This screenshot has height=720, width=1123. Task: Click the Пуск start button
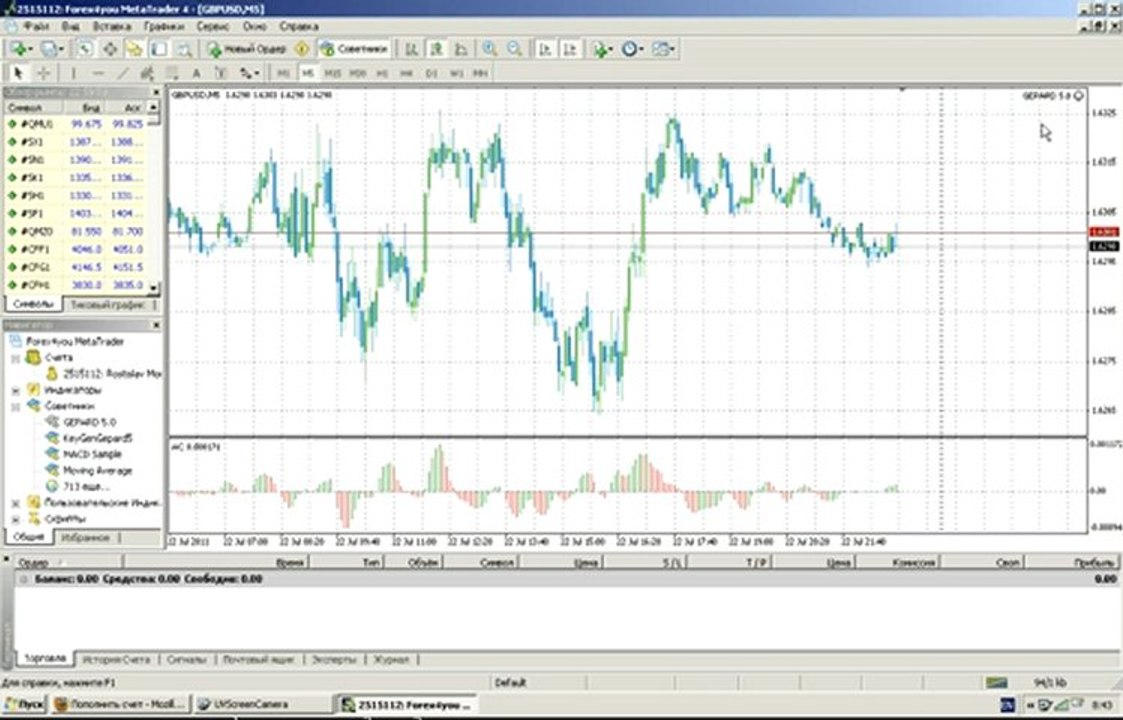[x=24, y=704]
